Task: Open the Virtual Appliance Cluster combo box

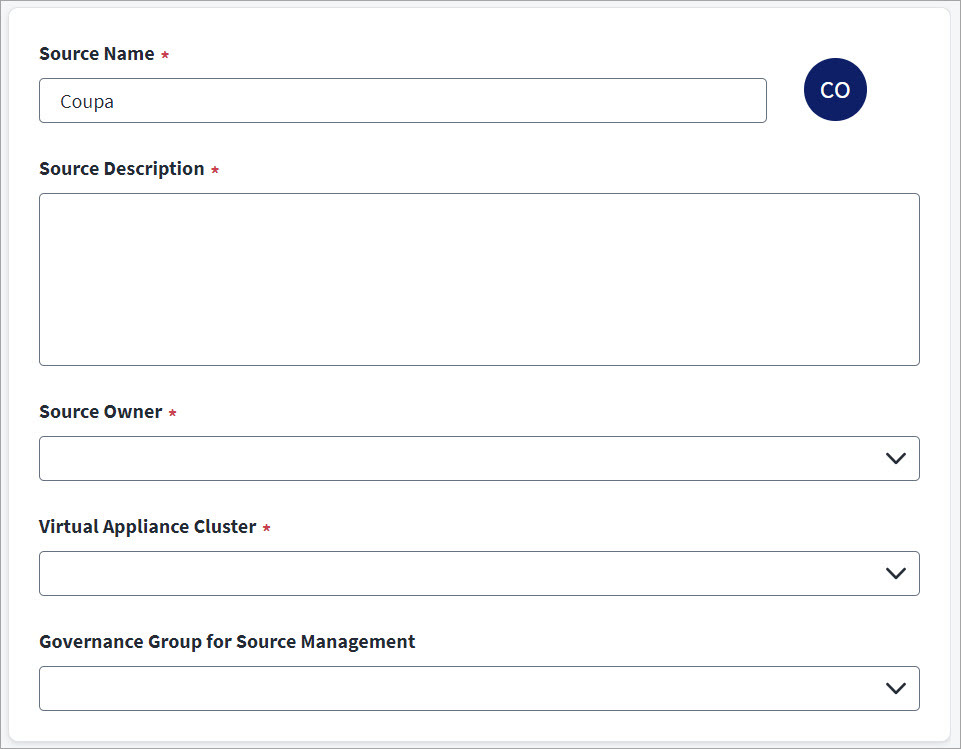Action: [460, 573]
